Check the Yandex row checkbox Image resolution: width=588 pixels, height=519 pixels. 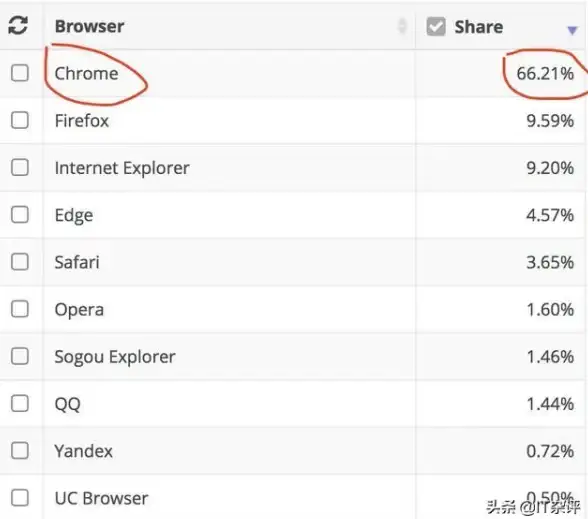pos(20,451)
